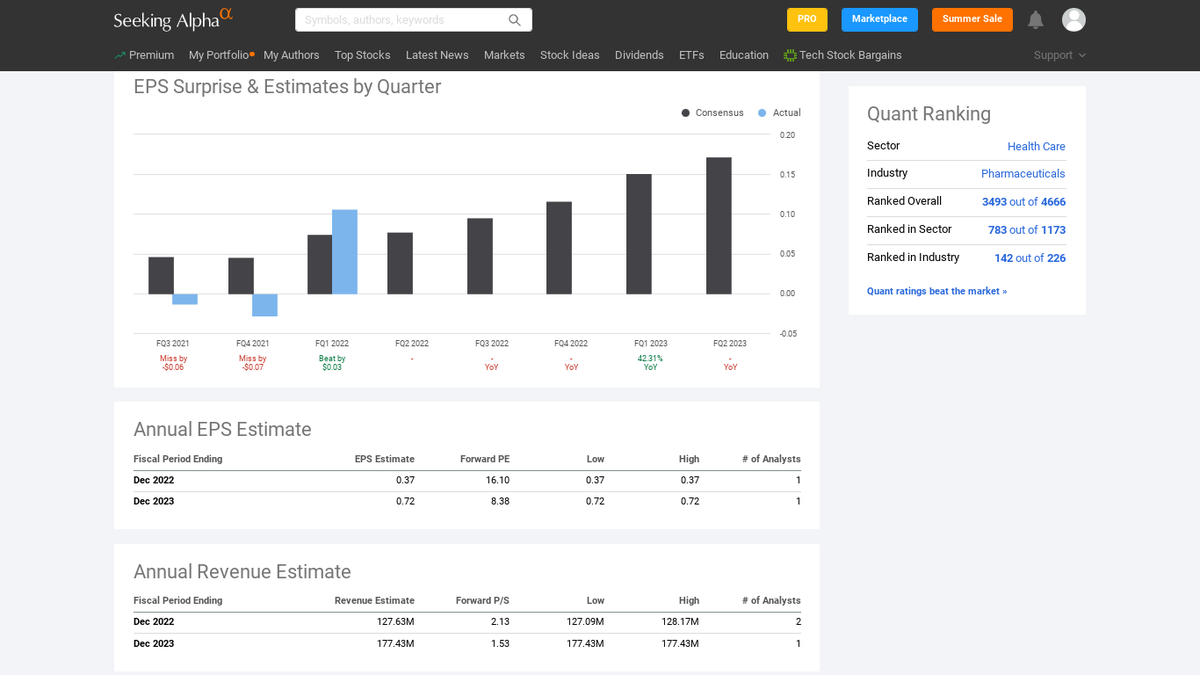Open My Authors menu

tap(291, 55)
